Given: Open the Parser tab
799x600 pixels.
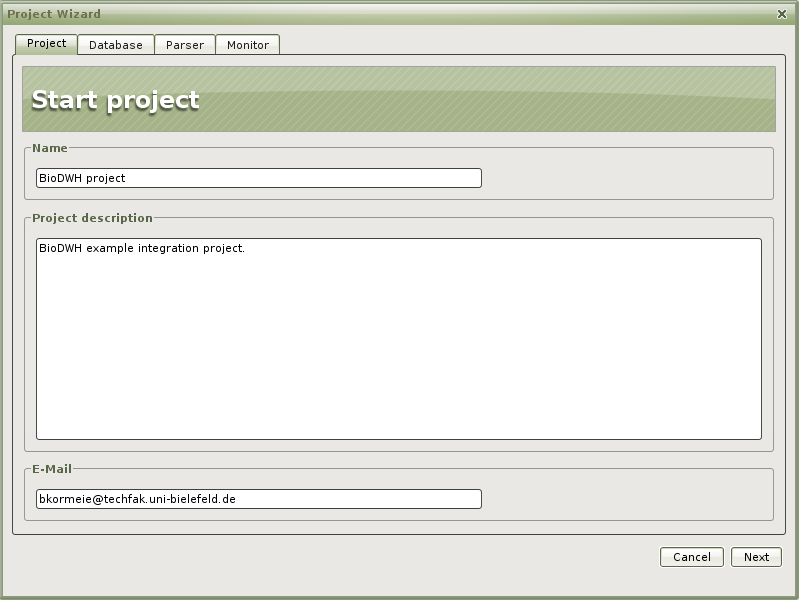Looking at the screenshot, I should pyautogui.click(x=185, y=45).
